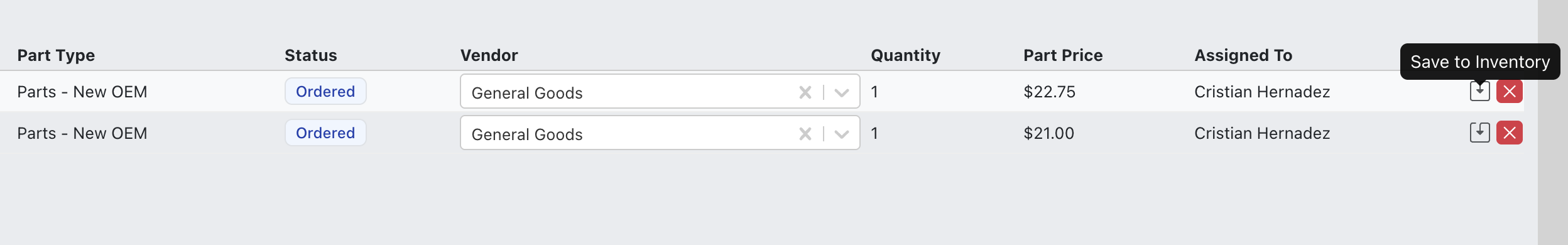The width and height of the screenshot is (1568, 245).
Task: Click the first row Ordered status badge
Action: [x=325, y=92]
